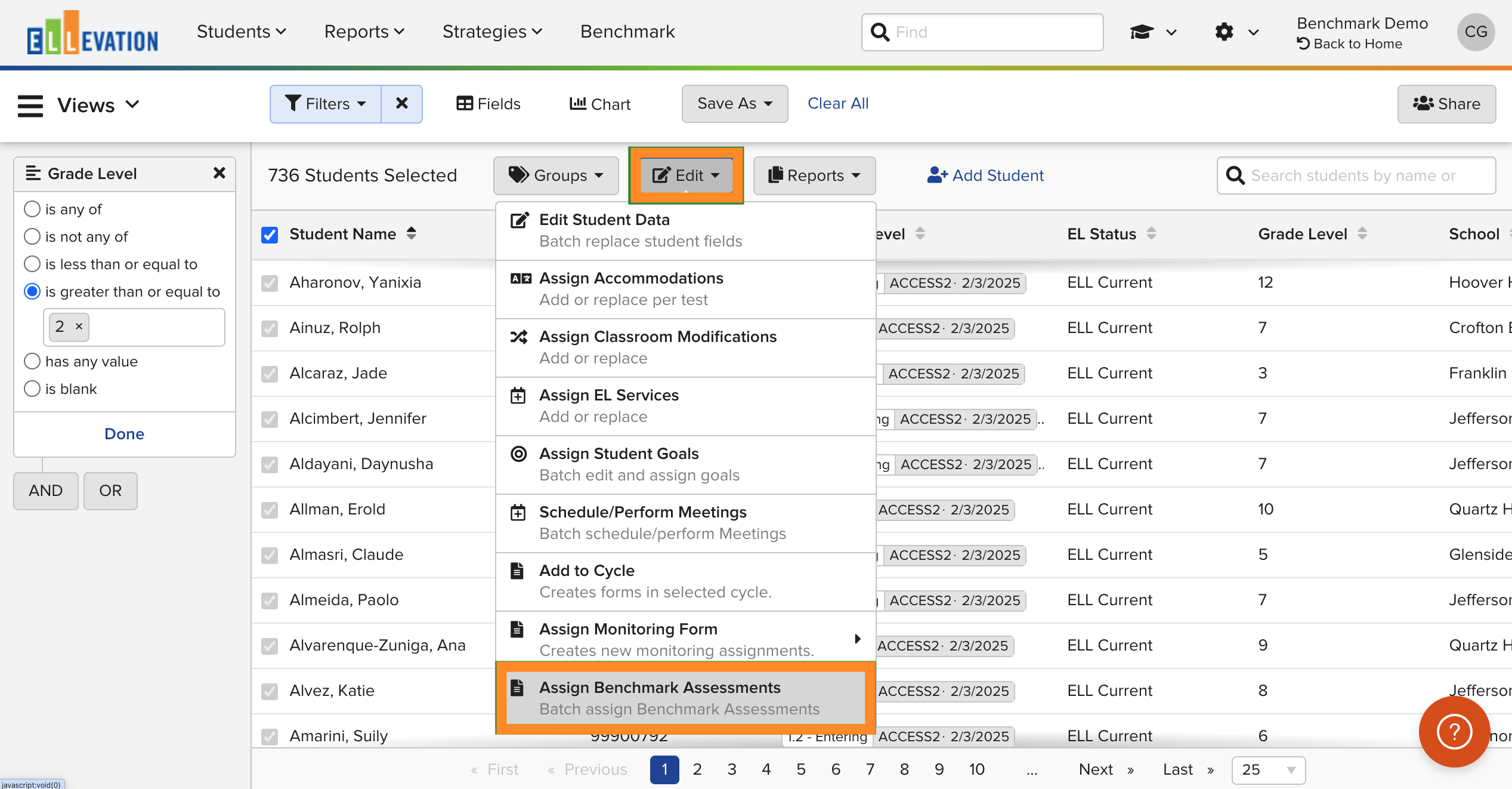Viewport: 1512px width, 789px height.
Task: Clear filters with the X button
Action: (402, 104)
